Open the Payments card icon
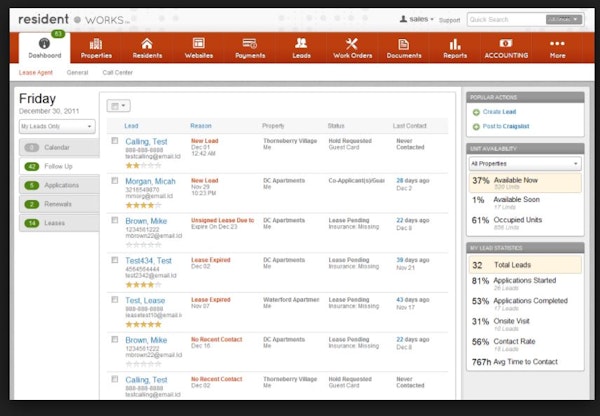 (x=249, y=44)
